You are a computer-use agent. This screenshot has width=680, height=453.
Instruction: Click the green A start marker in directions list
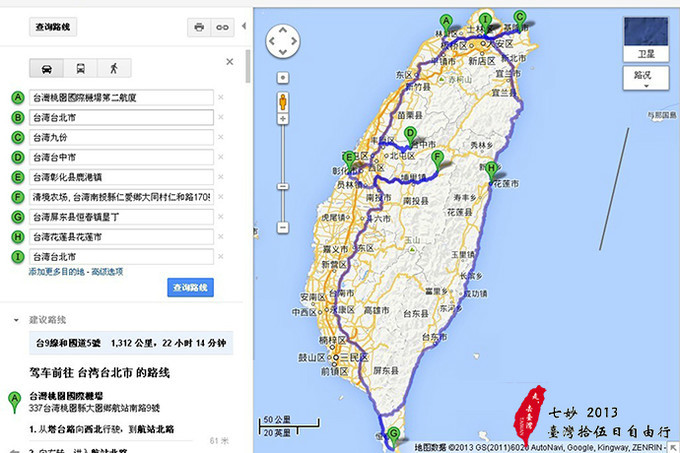point(15,402)
